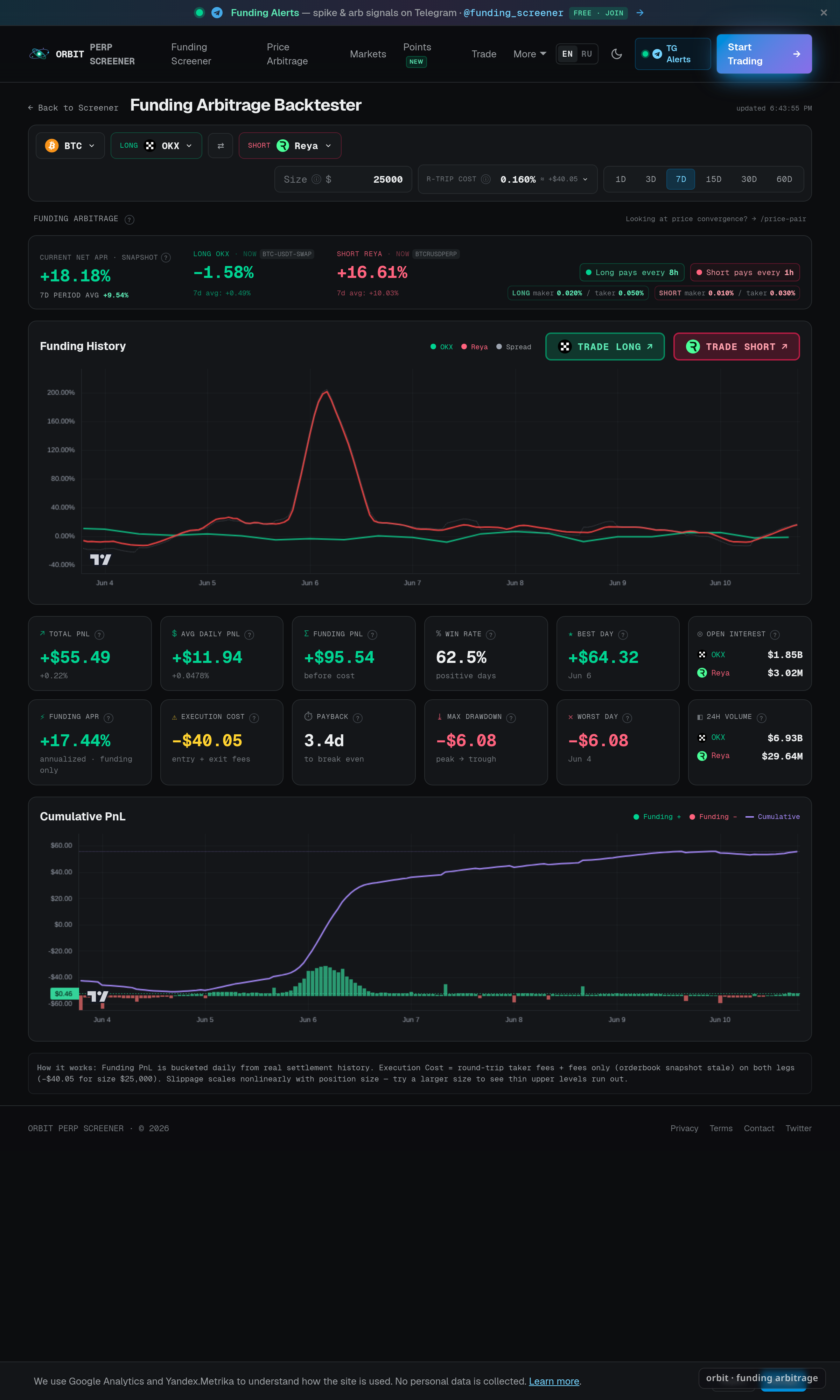Open Funding PnL help icon
840x1400 pixels.
(372, 635)
